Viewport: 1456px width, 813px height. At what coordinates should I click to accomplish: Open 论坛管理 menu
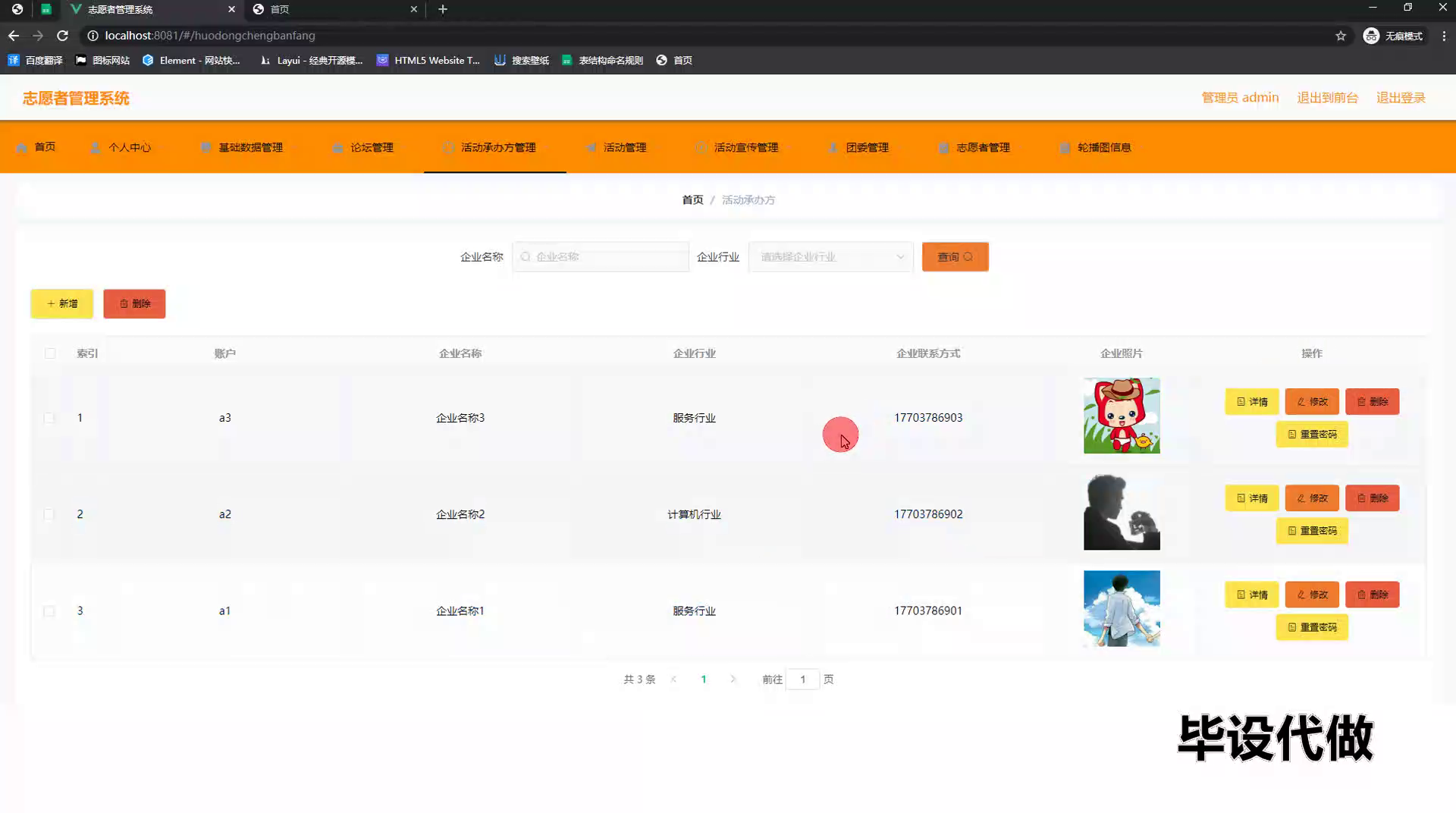363,147
